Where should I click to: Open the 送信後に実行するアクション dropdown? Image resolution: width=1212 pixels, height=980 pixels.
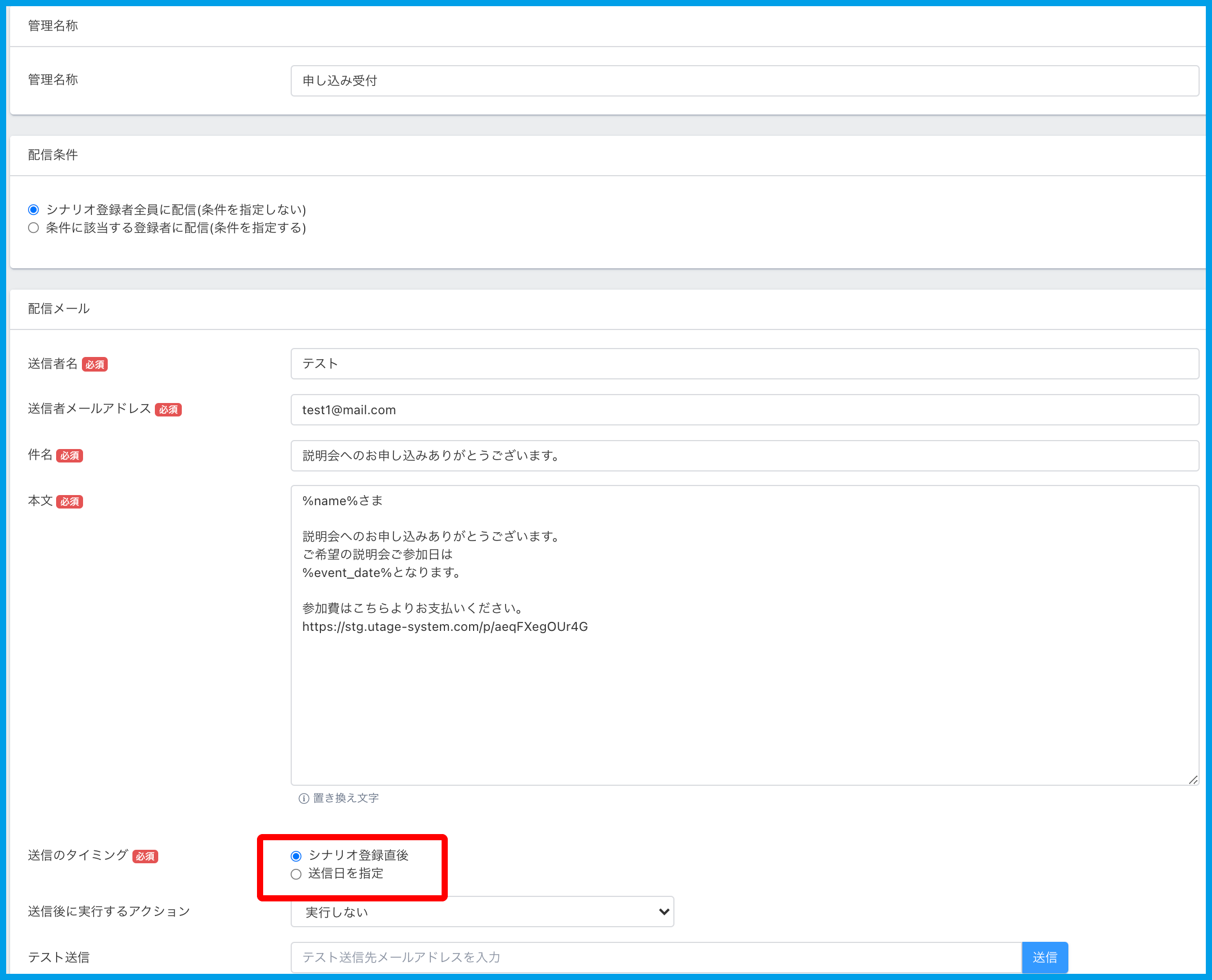coord(482,912)
